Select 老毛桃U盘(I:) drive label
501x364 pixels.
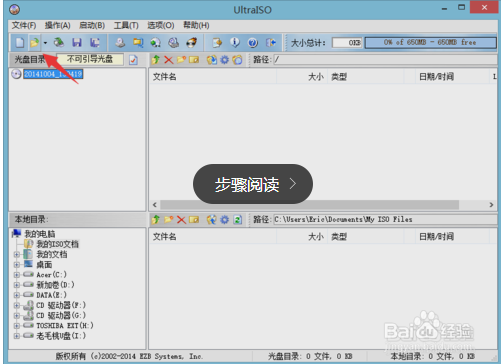click(x=61, y=336)
